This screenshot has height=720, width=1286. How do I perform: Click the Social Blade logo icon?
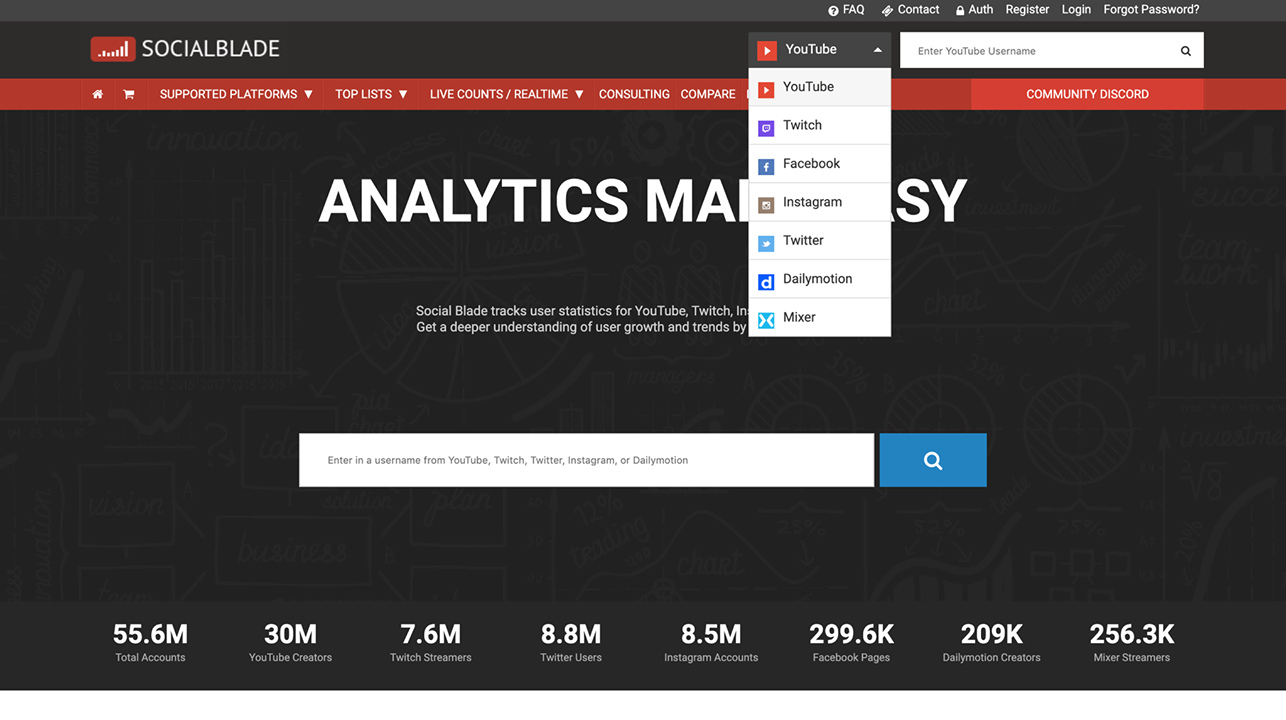[113, 49]
